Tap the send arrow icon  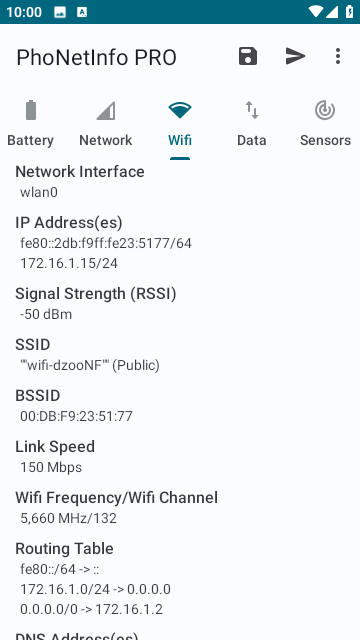pyautogui.click(x=296, y=56)
